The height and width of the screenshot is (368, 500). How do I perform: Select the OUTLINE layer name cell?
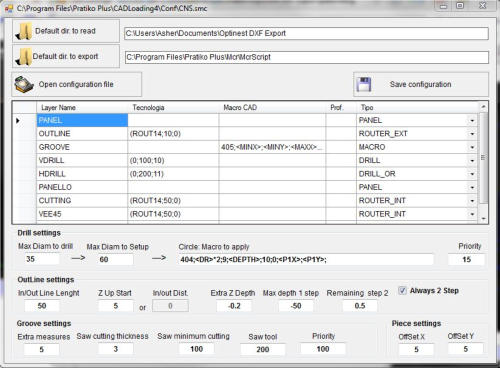click(82, 134)
